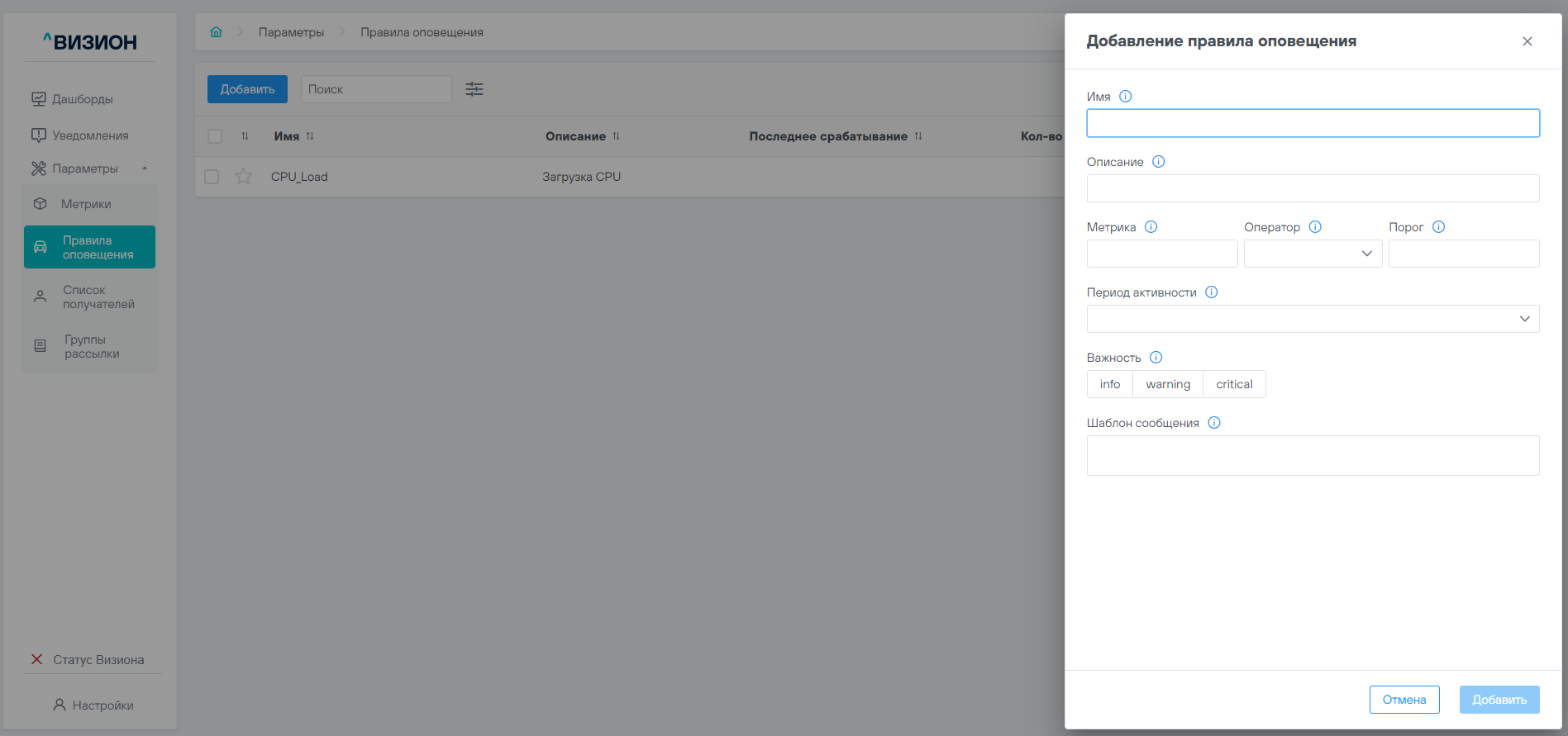Toggle the select-all checkbox in table header
Screen dimensions: 1568x736
(215, 136)
